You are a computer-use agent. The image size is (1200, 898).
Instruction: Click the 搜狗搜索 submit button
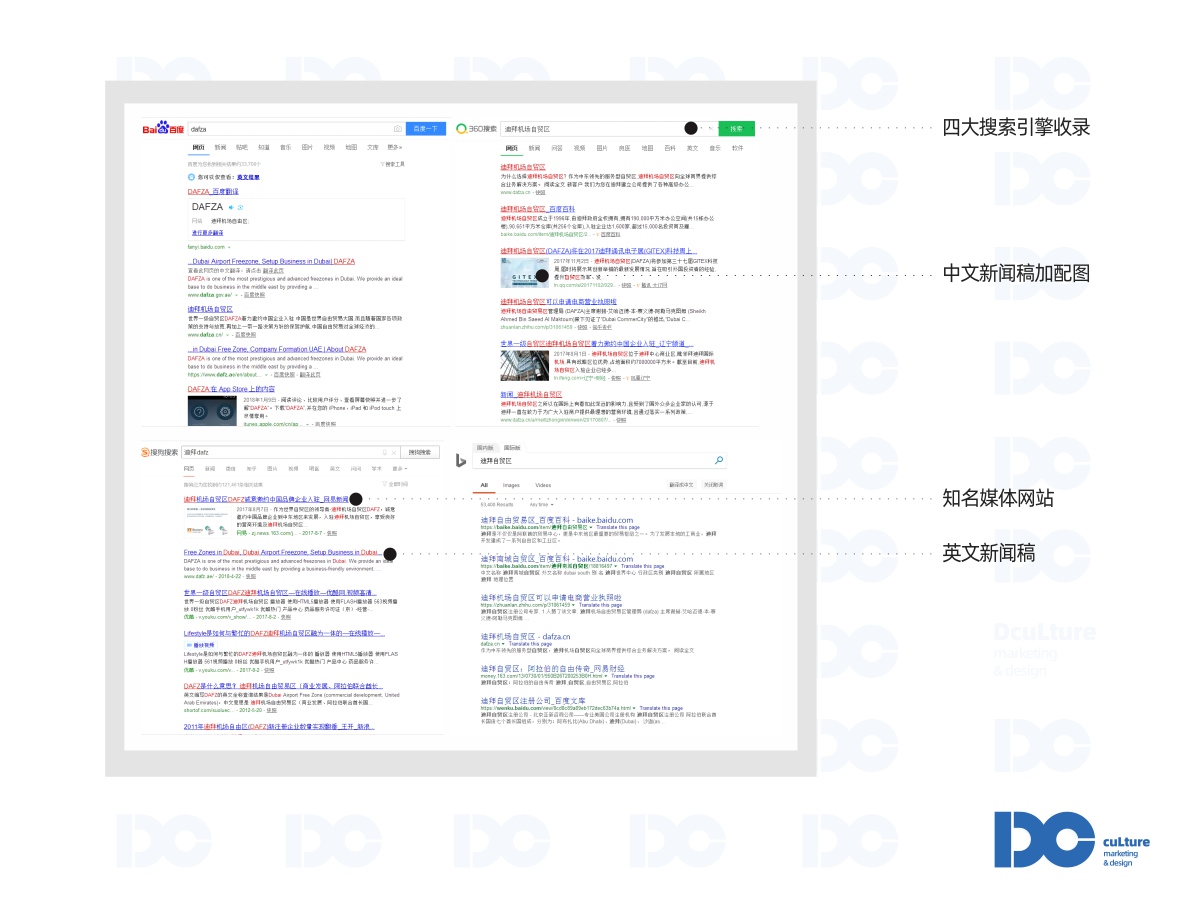tap(420, 452)
